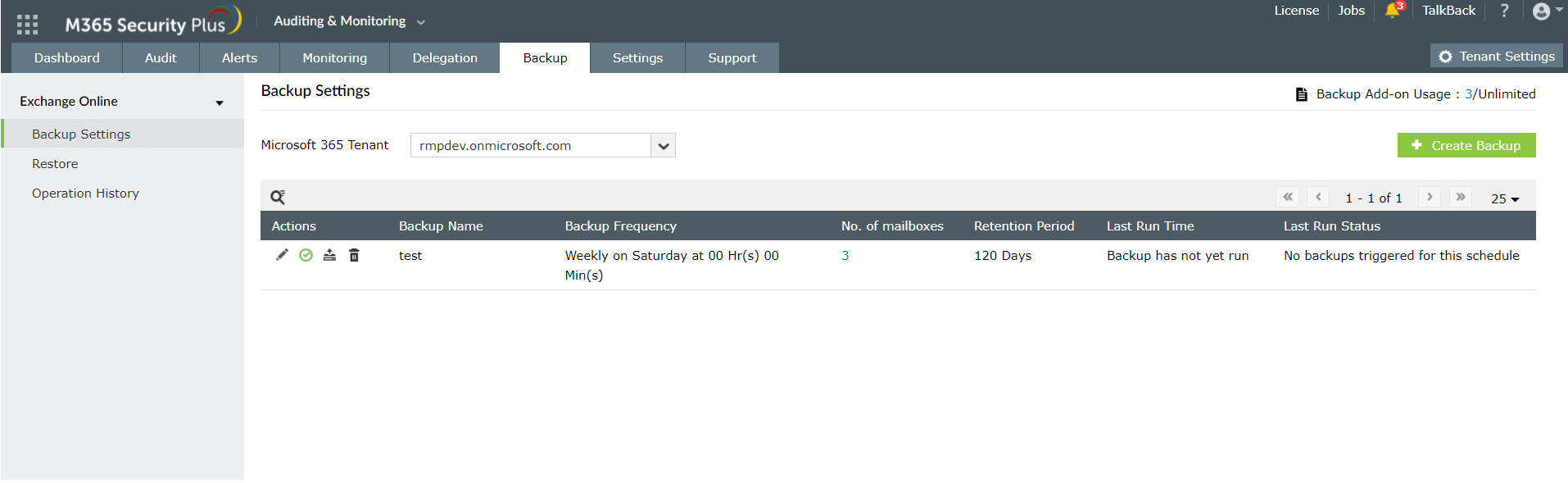The width and height of the screenshot is (1568, 483).
Task: Open the License link
Action: [1297, 11]
